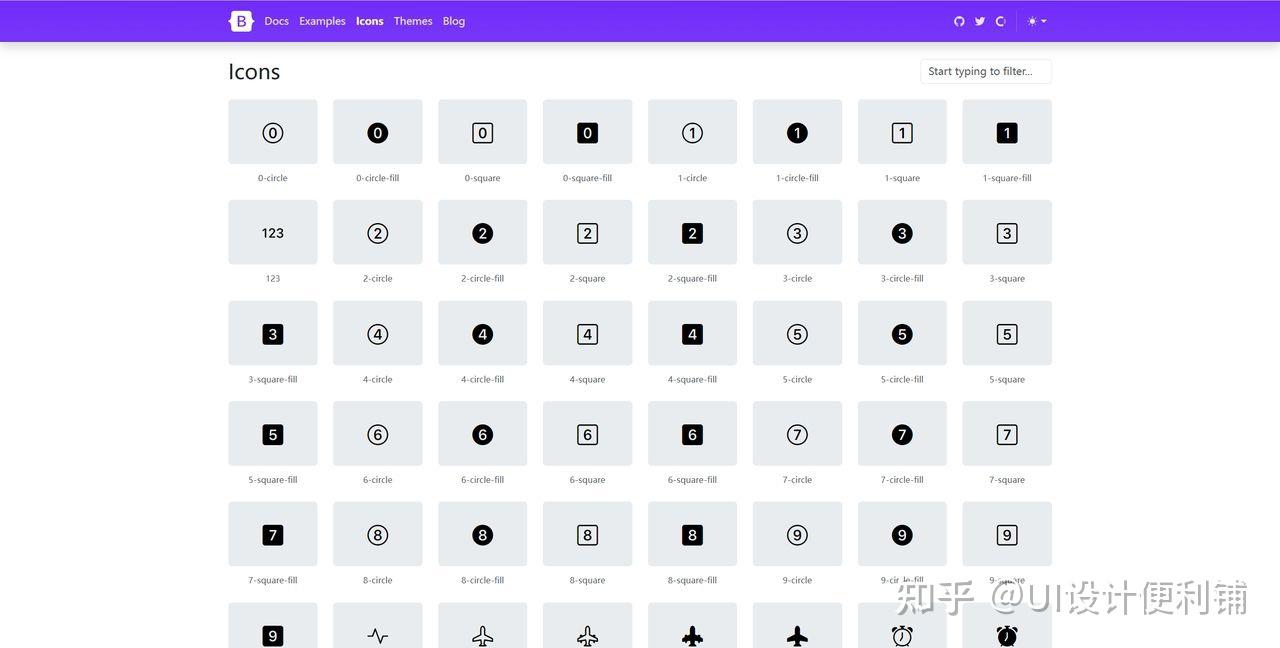Open the 0-square-fill icon
The height and width of the screenshot is (648, 1280).
click(588, 131)
